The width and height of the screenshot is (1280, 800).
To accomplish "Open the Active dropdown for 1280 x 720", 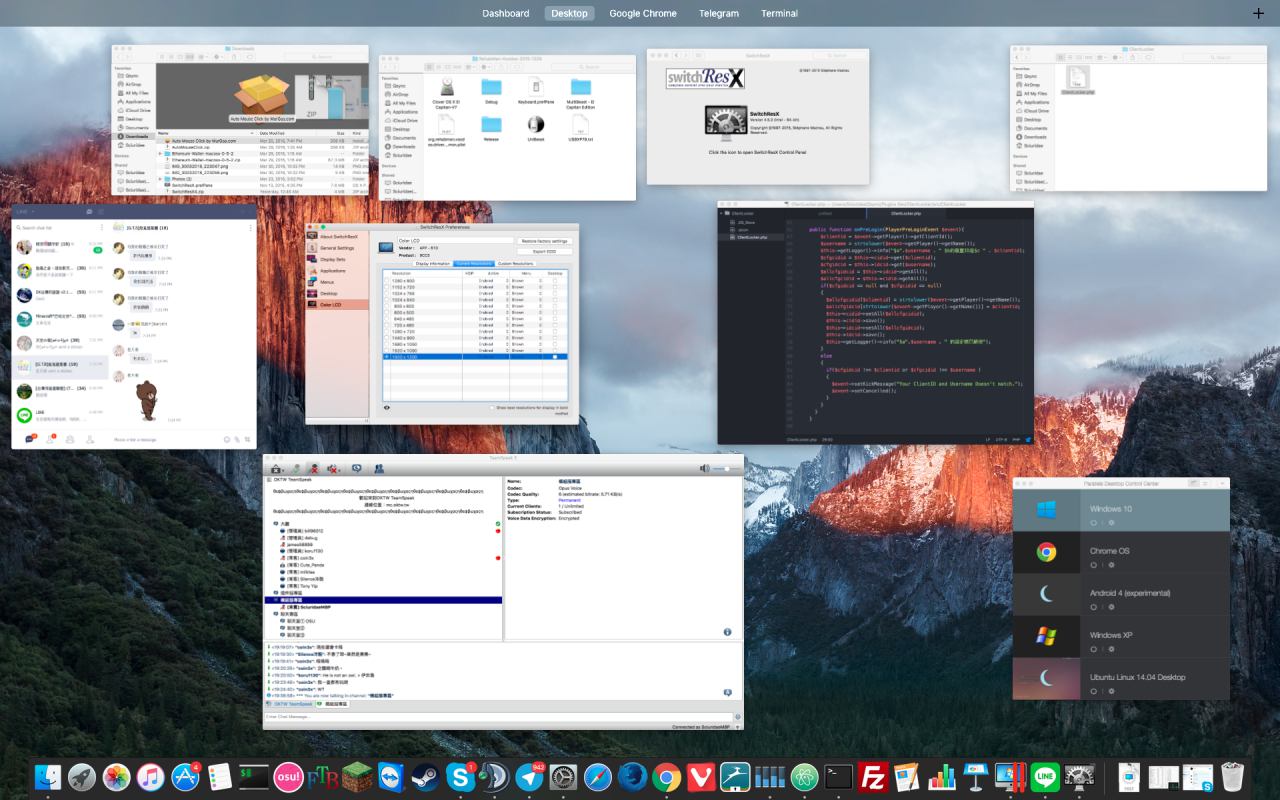I will tap(493, 331).
